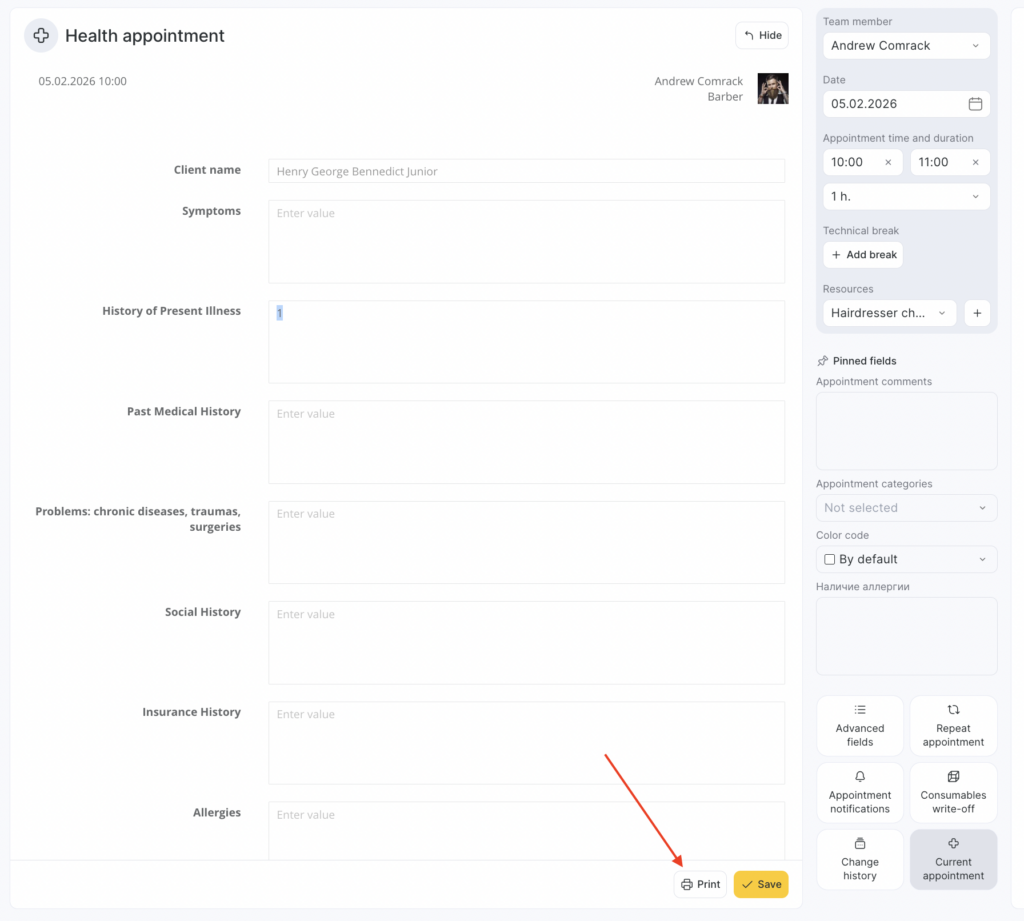Clear the 10:00 start time
This screenshot has width=1024, height=921.
888,162
